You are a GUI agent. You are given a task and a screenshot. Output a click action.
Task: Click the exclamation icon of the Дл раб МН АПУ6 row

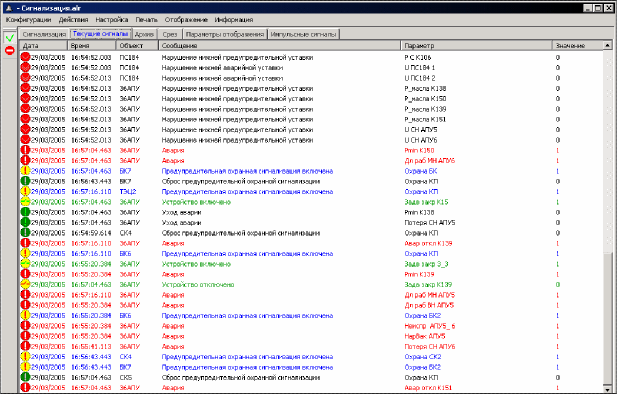point(25,160)
